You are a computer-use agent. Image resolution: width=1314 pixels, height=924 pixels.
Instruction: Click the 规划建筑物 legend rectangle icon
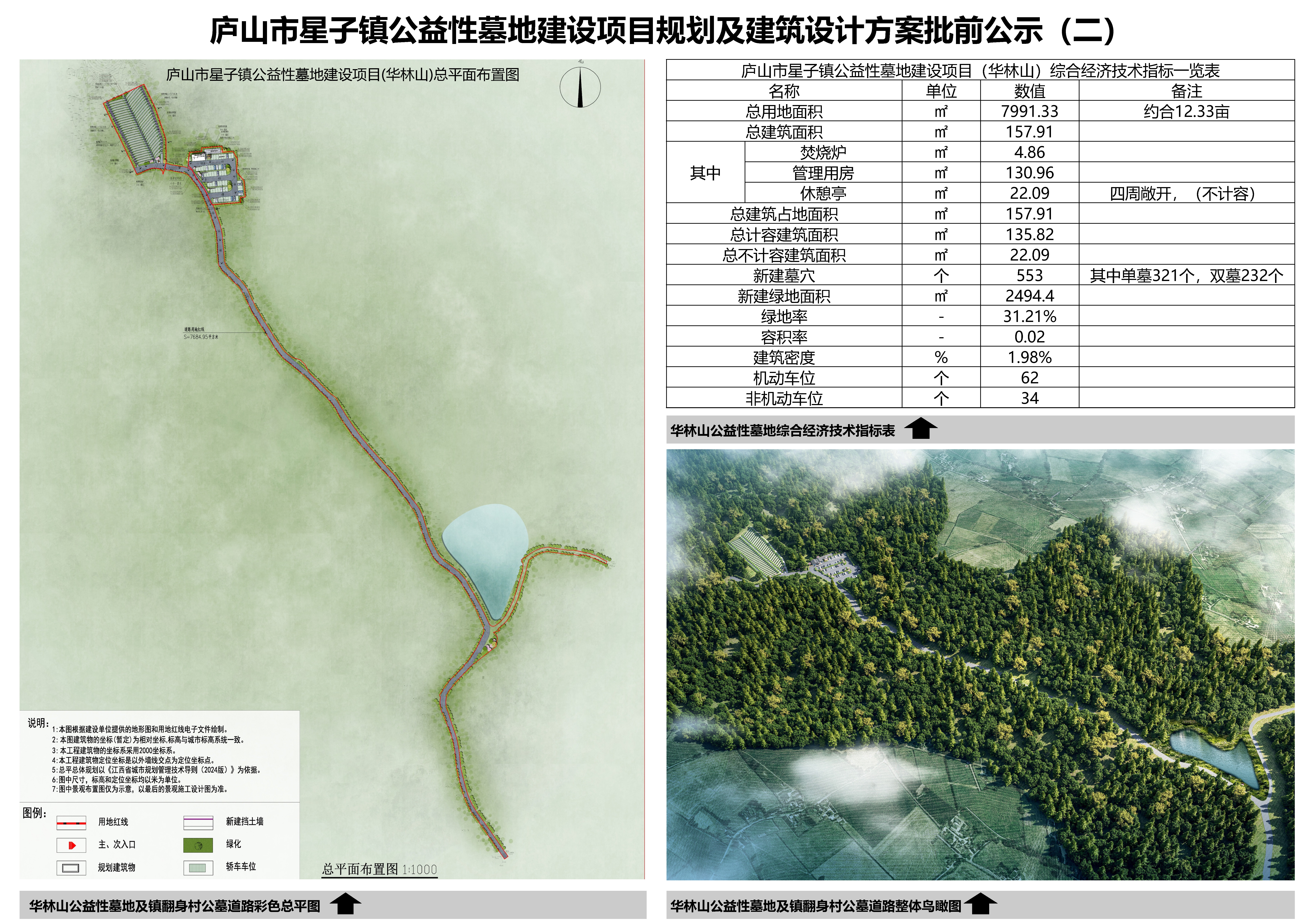pyautogui.click(x=71, y=868)
